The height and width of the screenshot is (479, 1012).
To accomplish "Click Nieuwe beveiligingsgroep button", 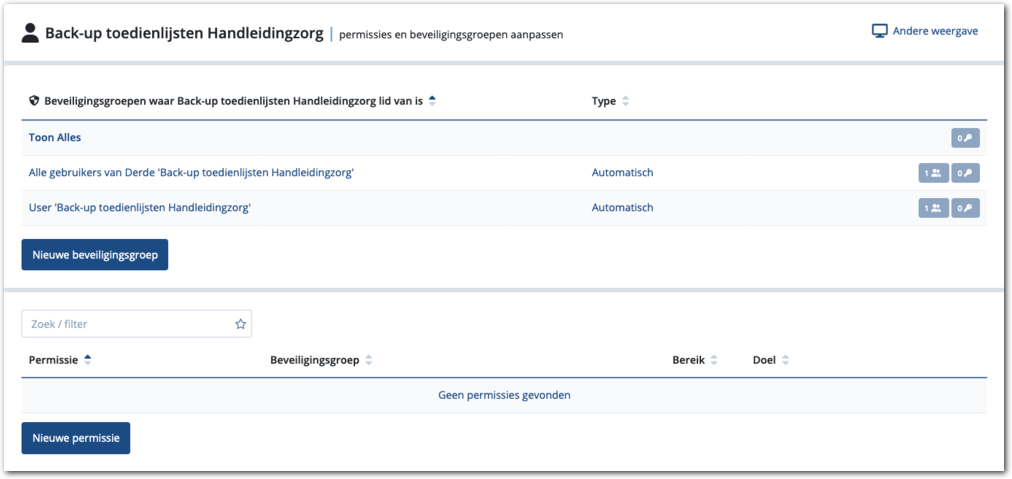I will [95, 255].
